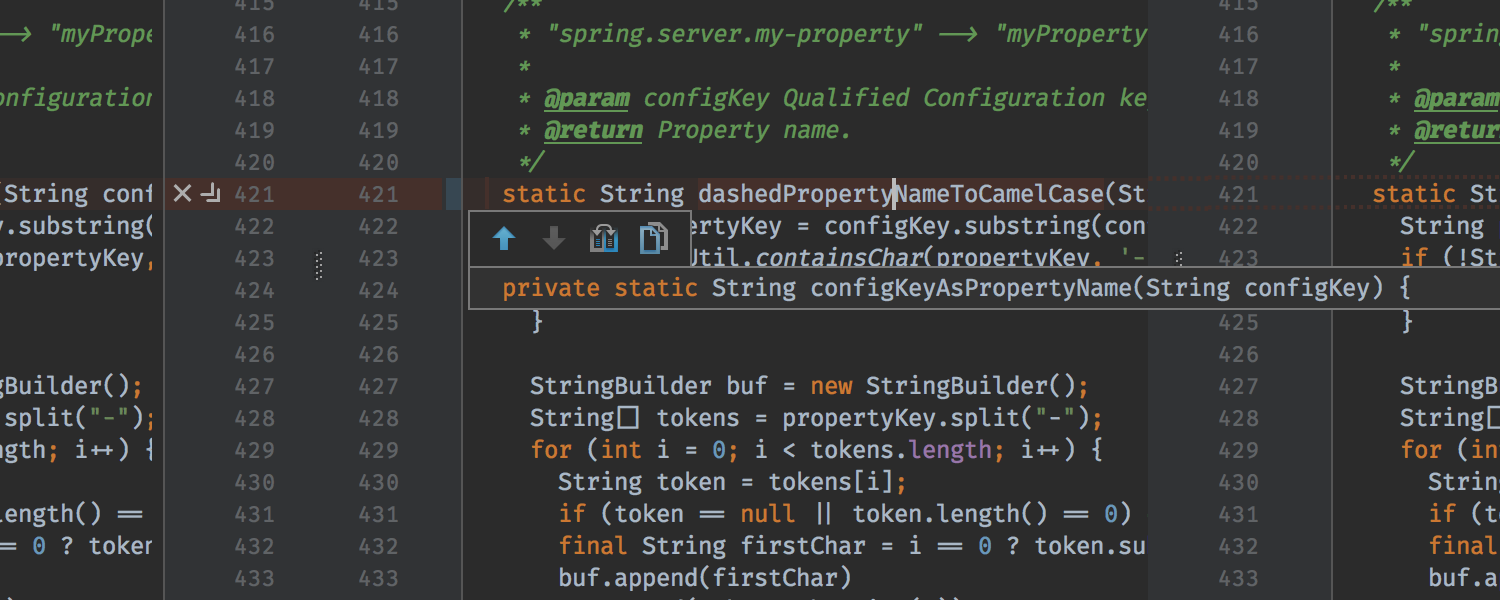Viewport: 1500px width, 600px height.
Task: Grab the dotted splitter handle between the left gutter columns
Action: coord(319,266)
